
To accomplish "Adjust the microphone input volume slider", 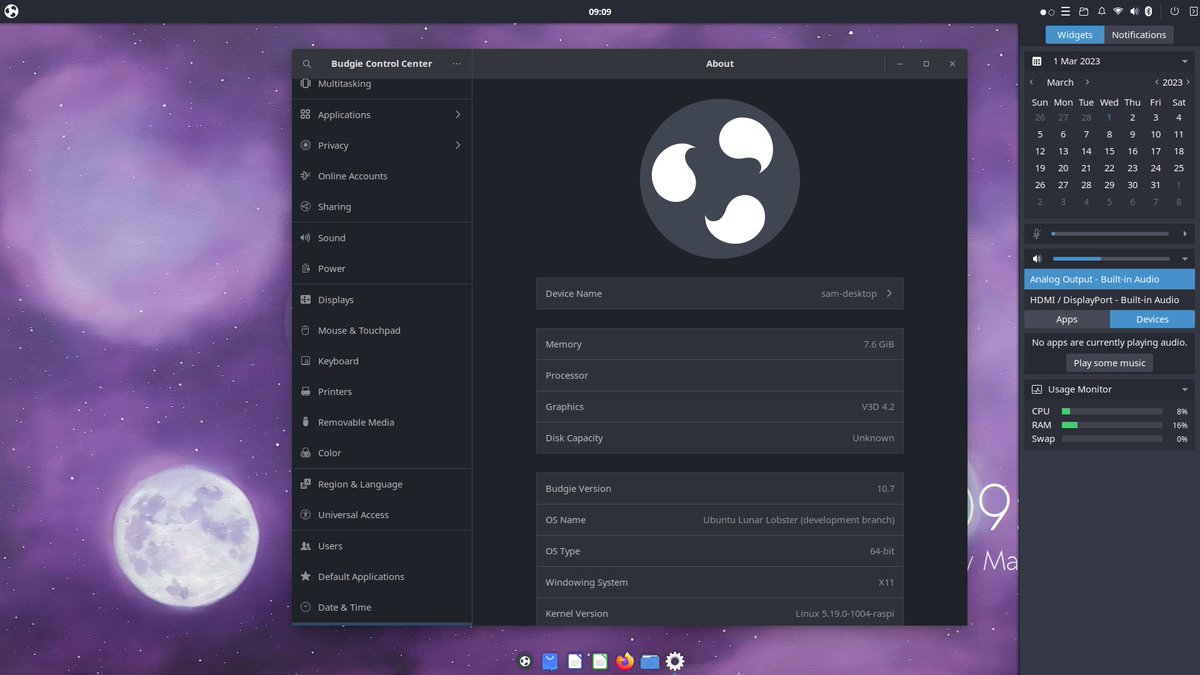I will tap(1110, 234).
